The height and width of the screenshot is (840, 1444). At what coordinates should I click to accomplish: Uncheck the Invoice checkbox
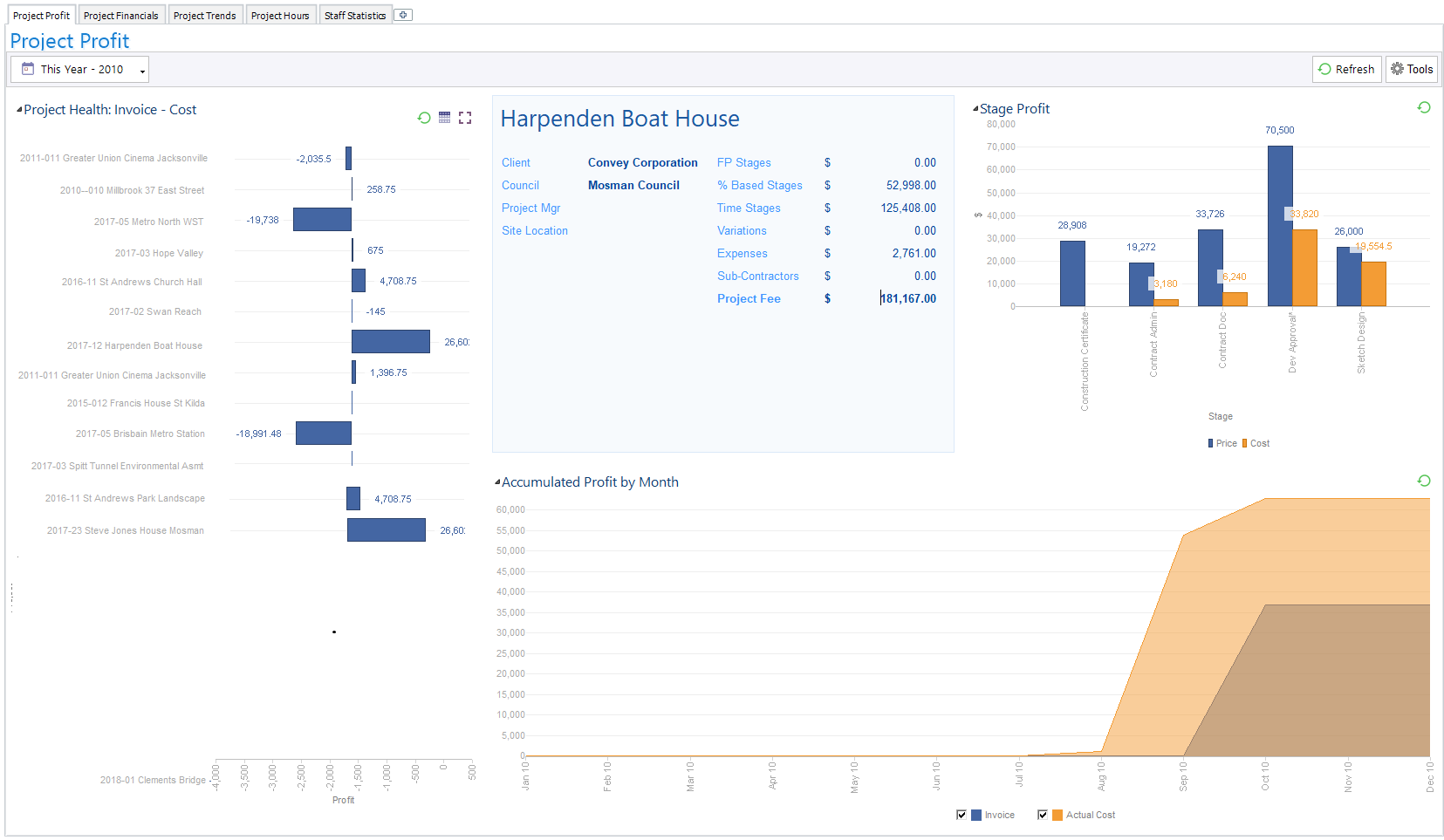[x=961, y=815]
